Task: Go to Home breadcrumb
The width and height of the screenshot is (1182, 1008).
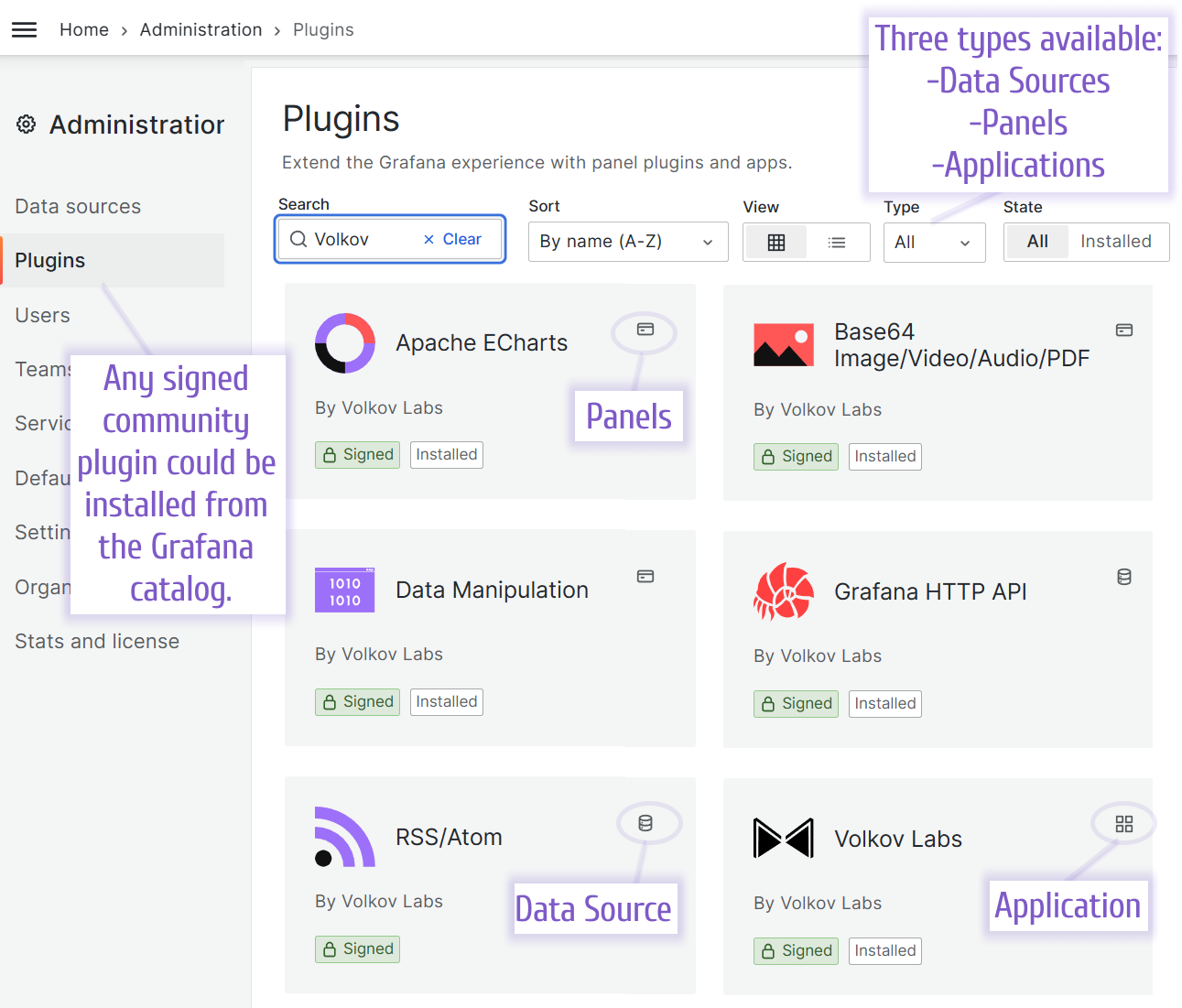Action: [84, 30]
